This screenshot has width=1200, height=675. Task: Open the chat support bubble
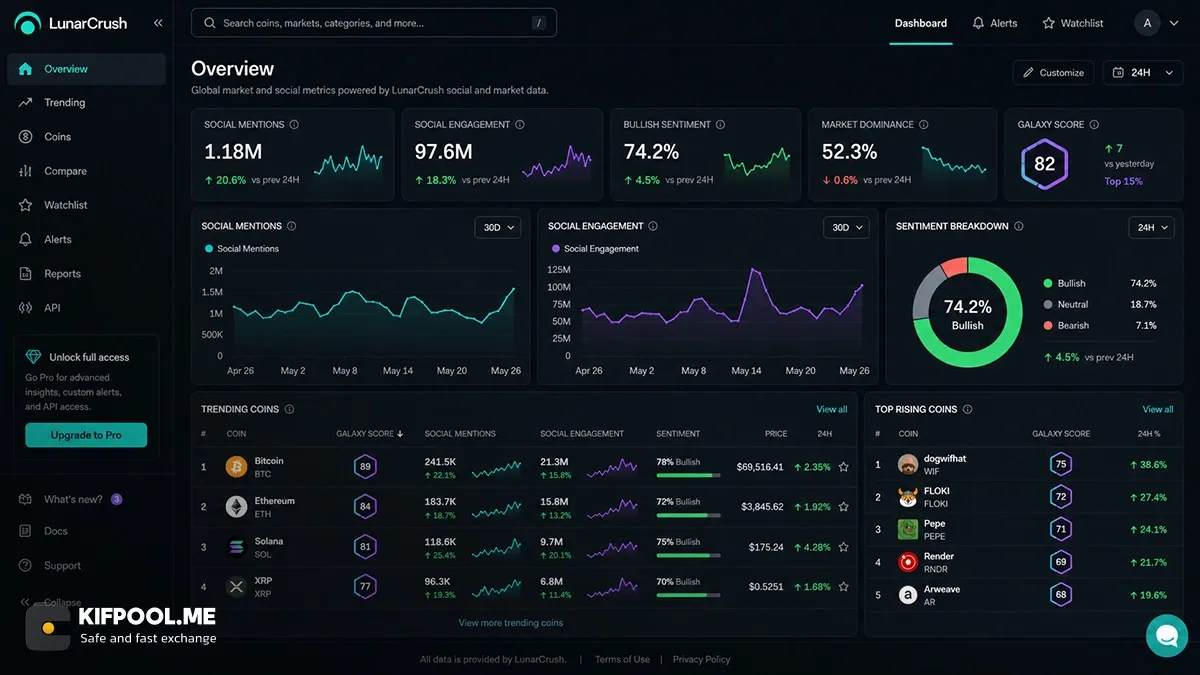pyautogui.click(x=1166, y=635)
